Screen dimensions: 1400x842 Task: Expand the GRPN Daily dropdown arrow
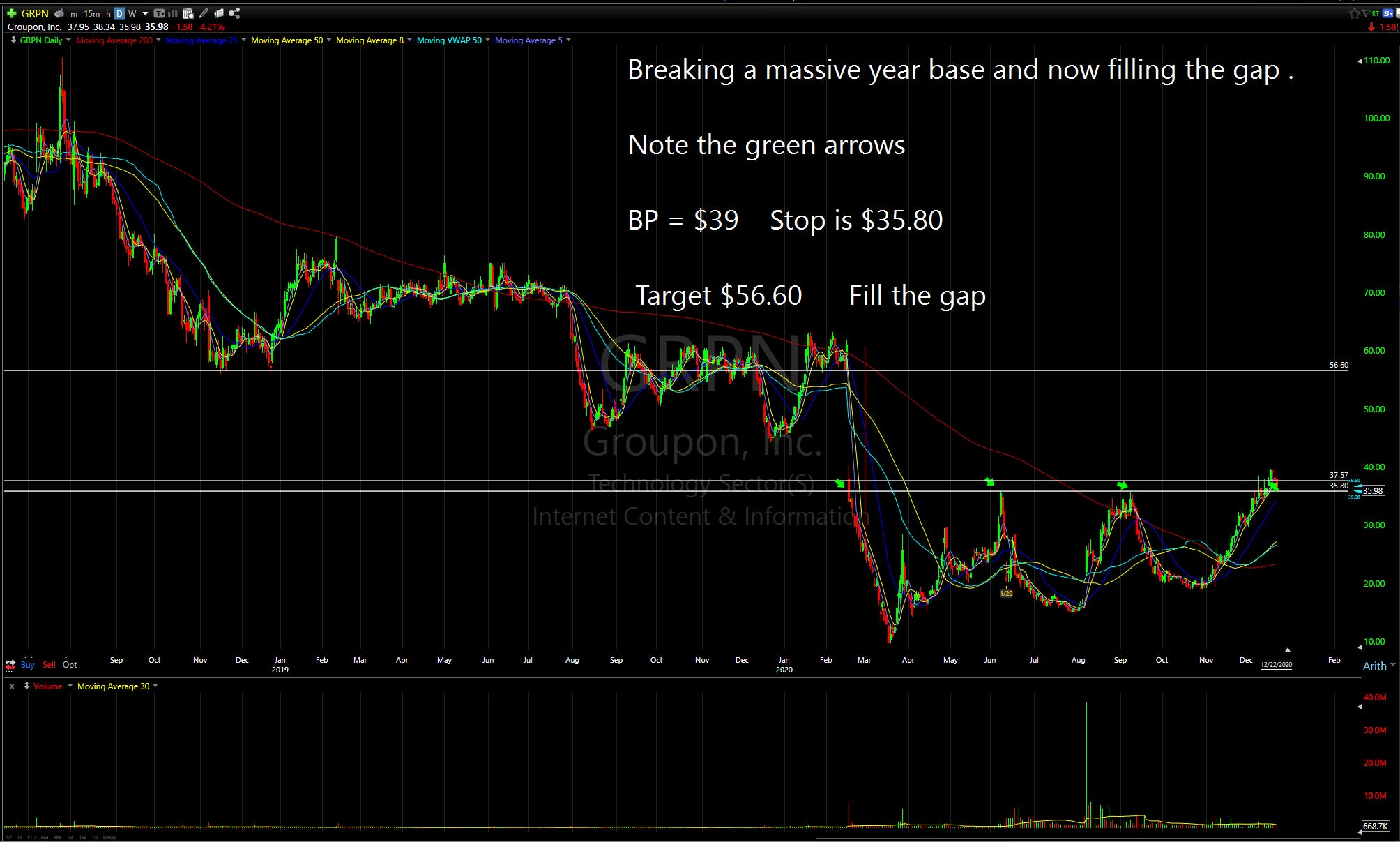(x=68, y=40)
